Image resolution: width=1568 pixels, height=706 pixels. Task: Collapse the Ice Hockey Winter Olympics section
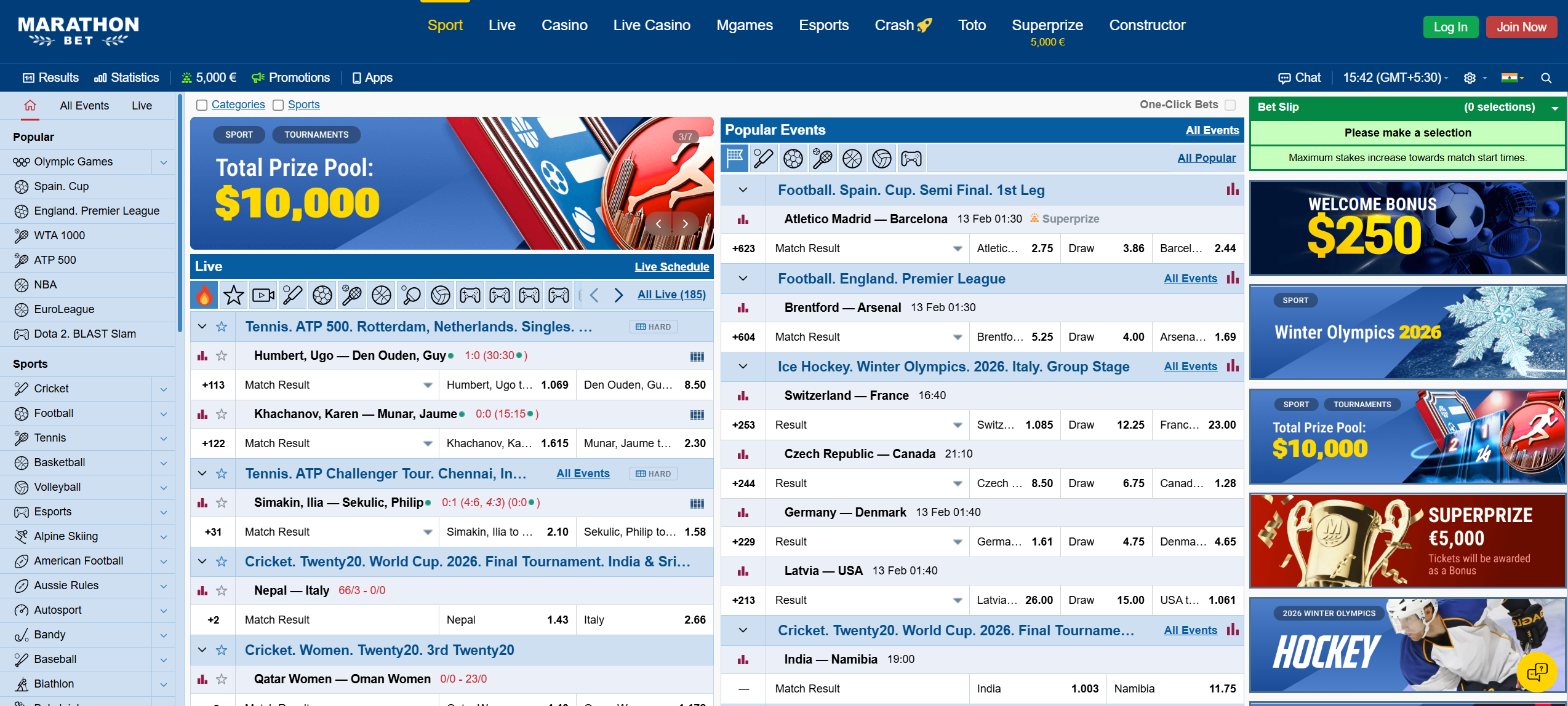coord(743,367)
